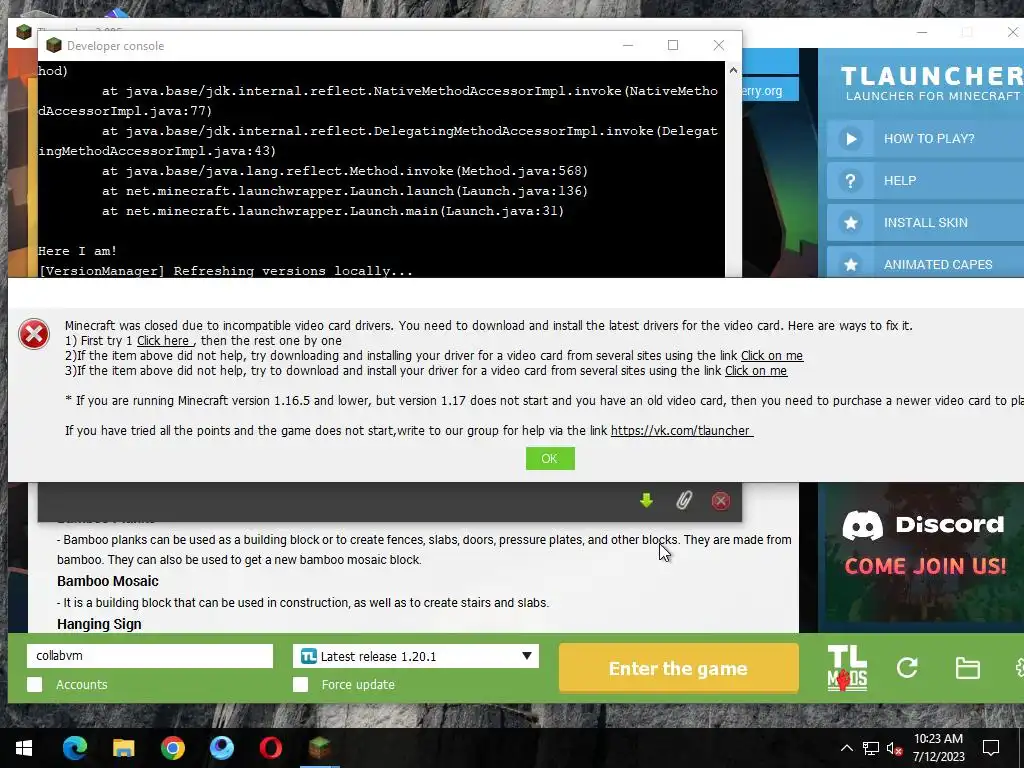Enable the Force update checkbox
This screenshot has height=768, width=1024.
click(300, 684)
